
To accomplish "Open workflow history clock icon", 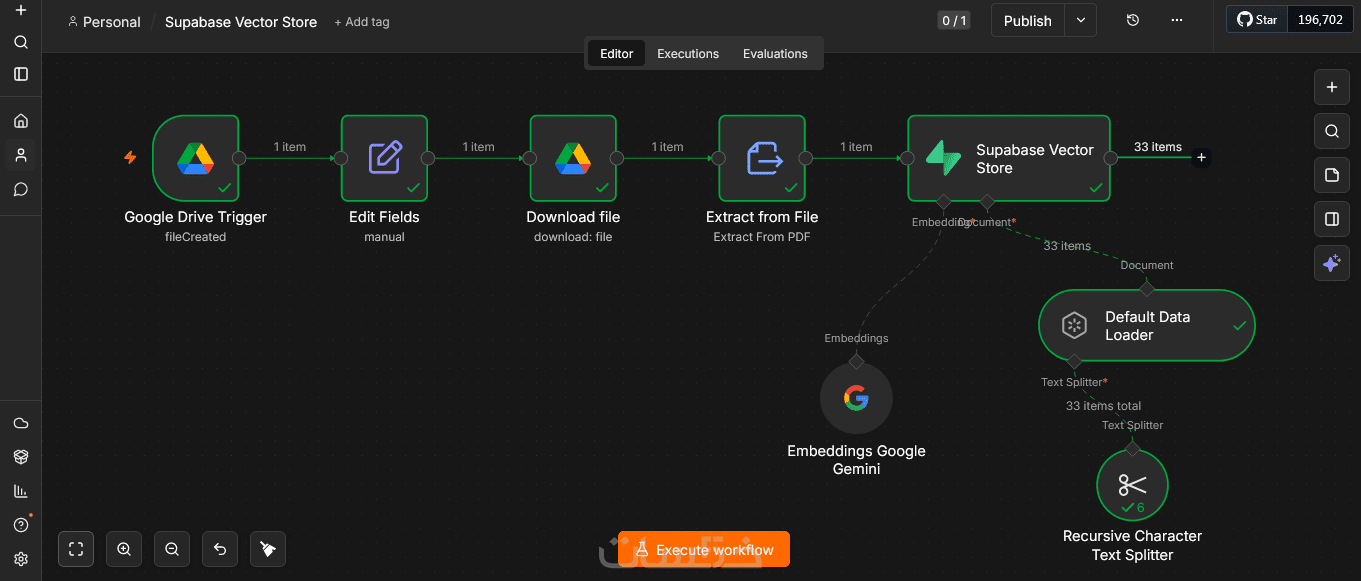I will 1132,20.
